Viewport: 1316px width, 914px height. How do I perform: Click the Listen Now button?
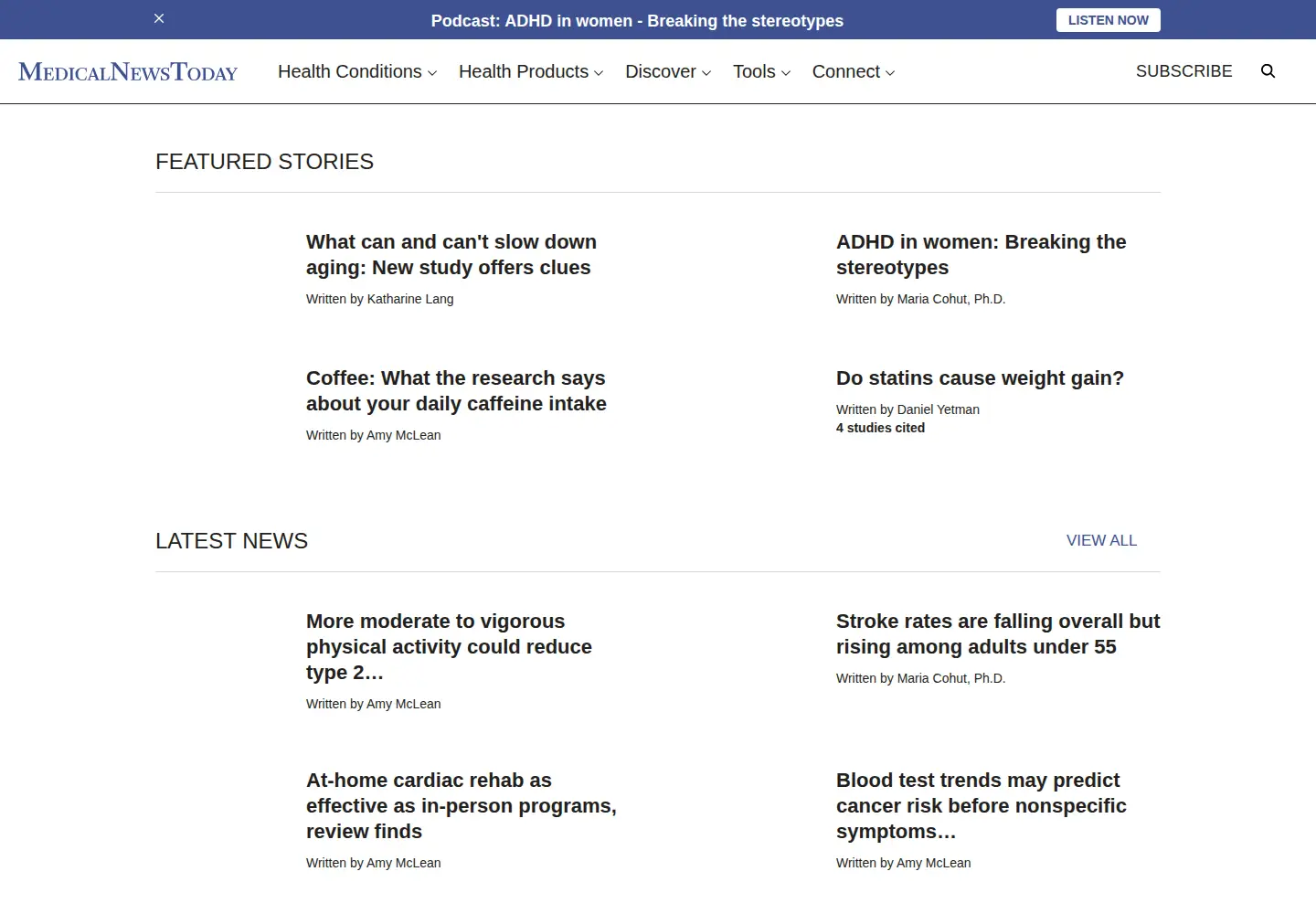click(x=1109, y=20)
